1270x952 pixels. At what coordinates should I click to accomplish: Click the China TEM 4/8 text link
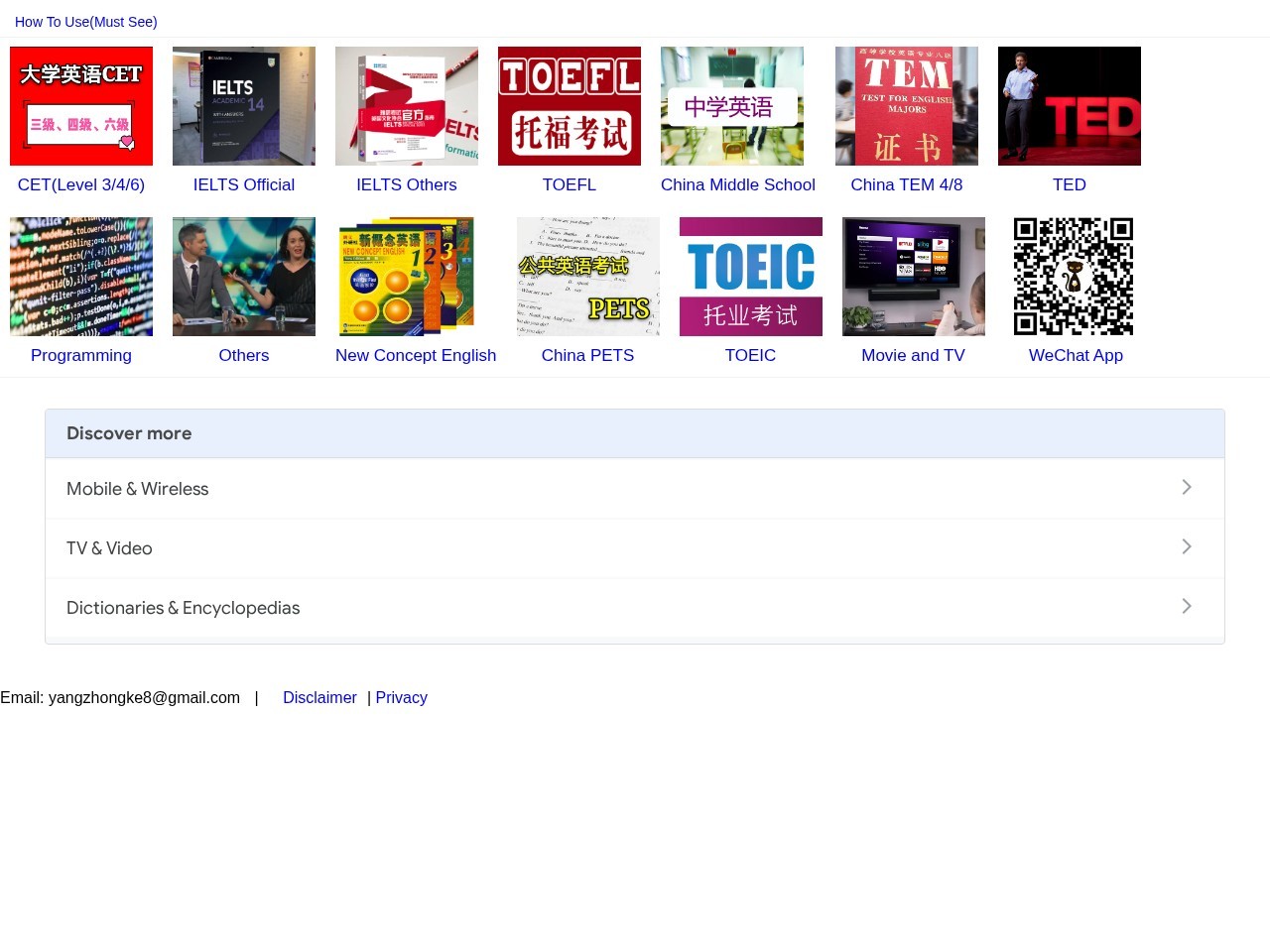coord(907,184)
